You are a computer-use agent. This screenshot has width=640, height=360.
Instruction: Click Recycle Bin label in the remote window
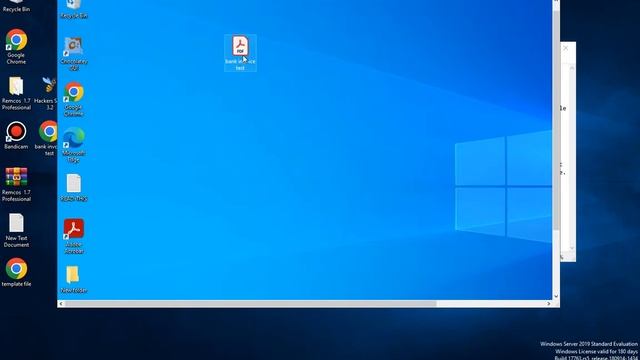[x=74, y=16]
